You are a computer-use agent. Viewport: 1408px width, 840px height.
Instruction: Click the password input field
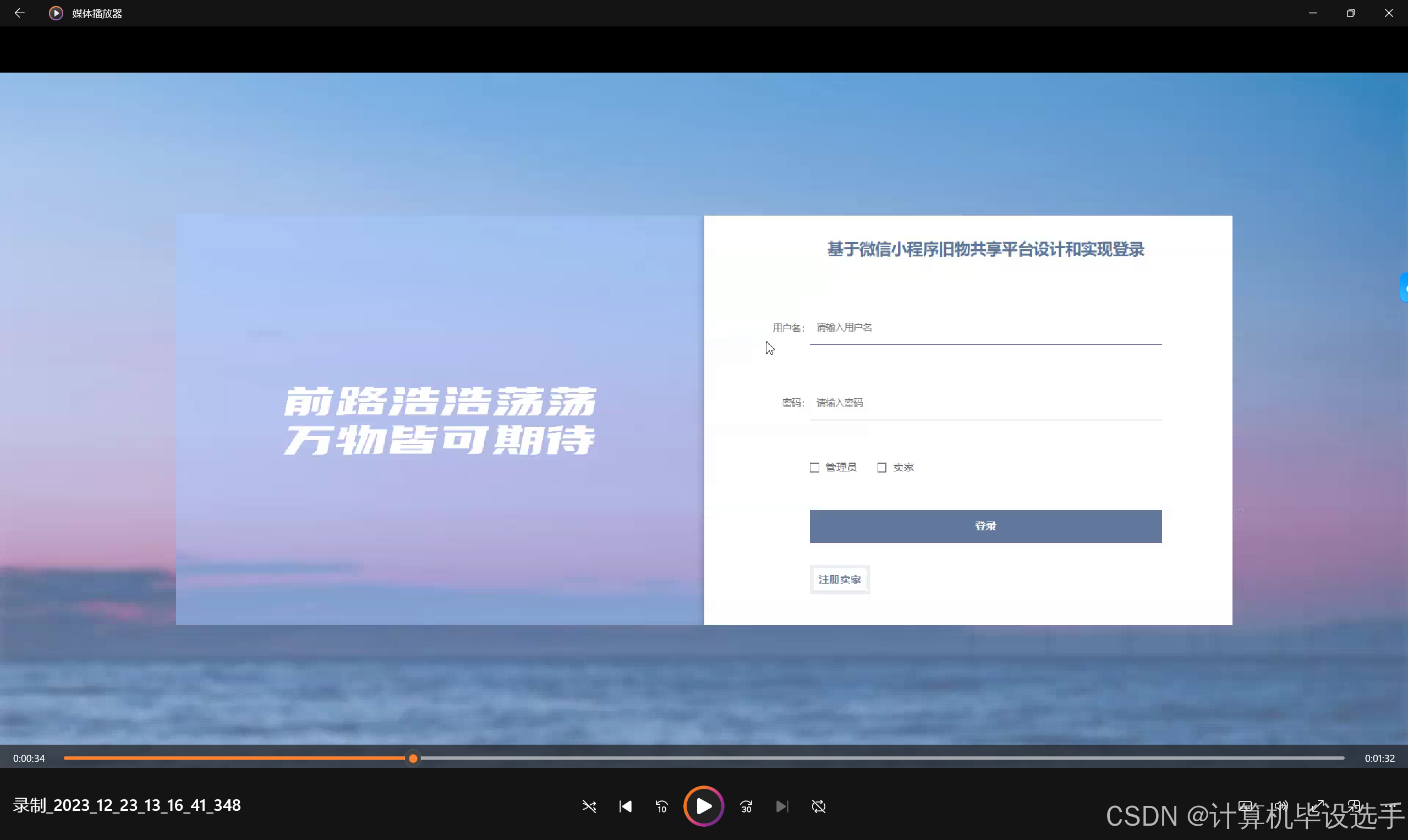(985, 403)
